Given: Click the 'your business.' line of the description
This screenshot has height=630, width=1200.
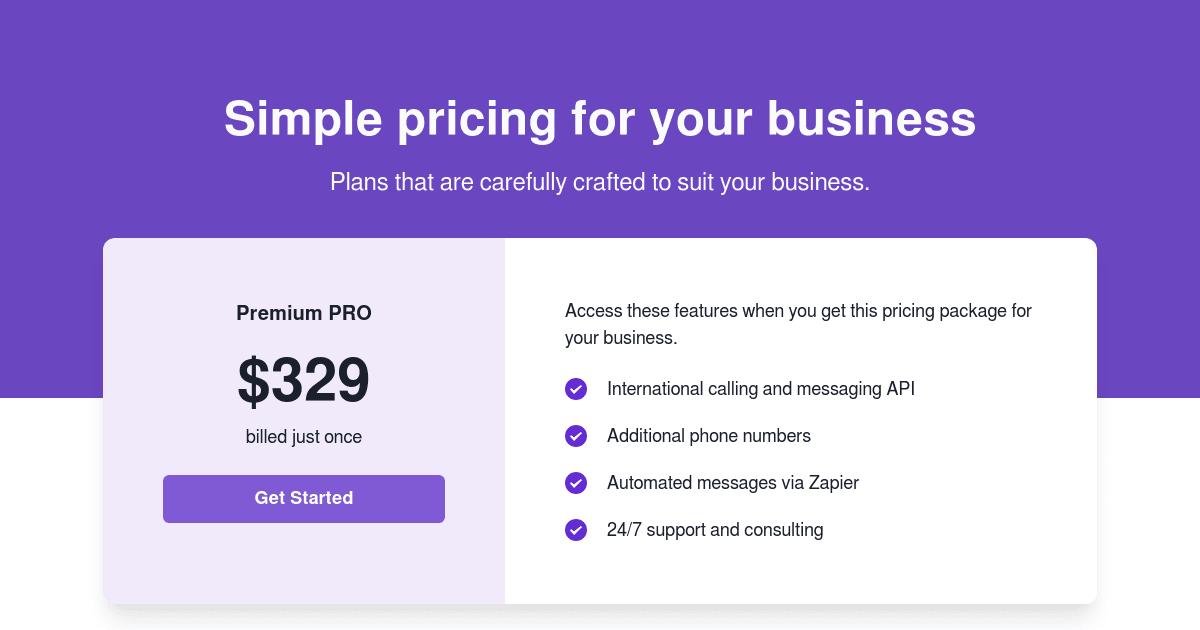Looking at the screenshot, I should pos(621,338).
